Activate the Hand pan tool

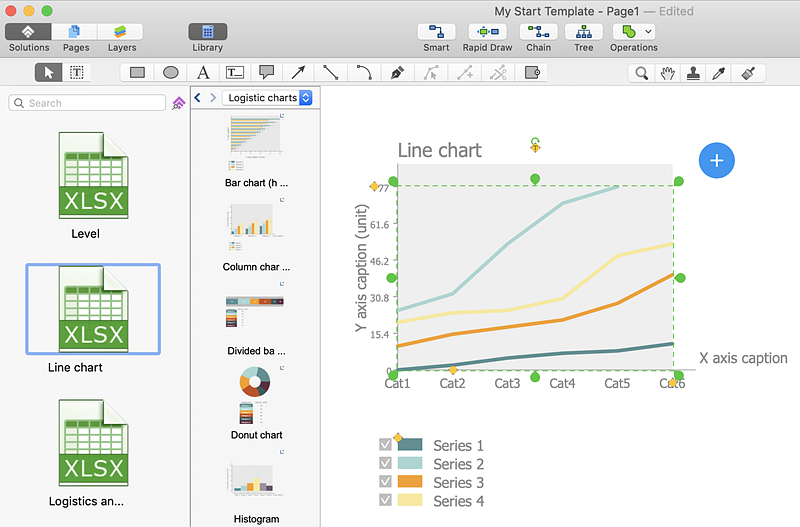click(666, 72)
